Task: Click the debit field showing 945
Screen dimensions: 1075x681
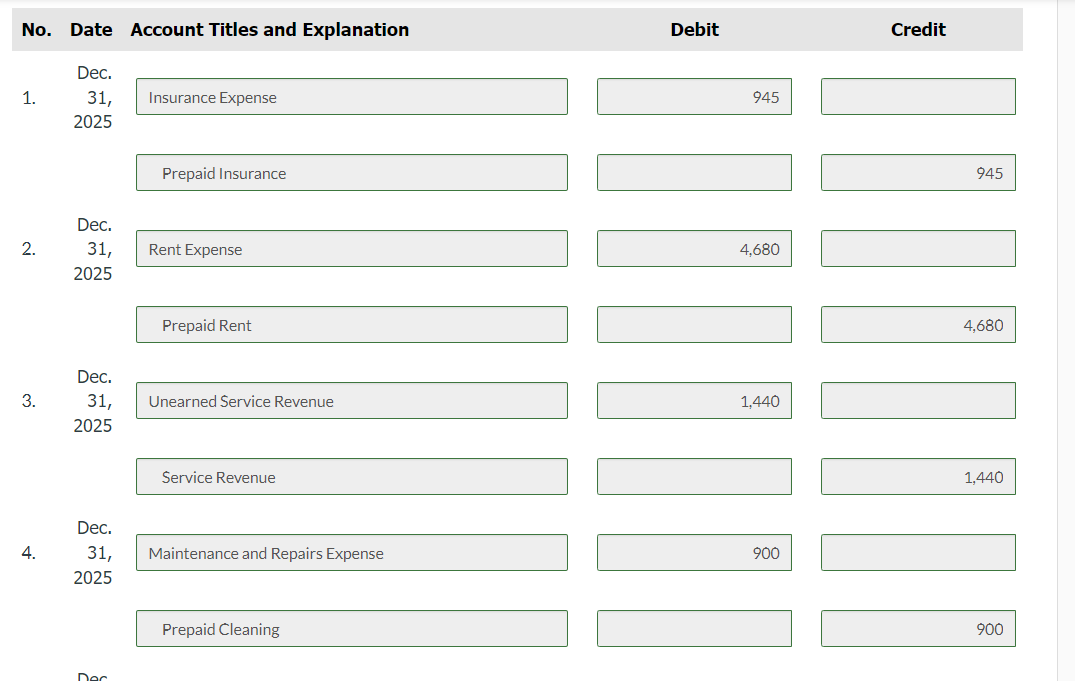Action: click(694, 97)
